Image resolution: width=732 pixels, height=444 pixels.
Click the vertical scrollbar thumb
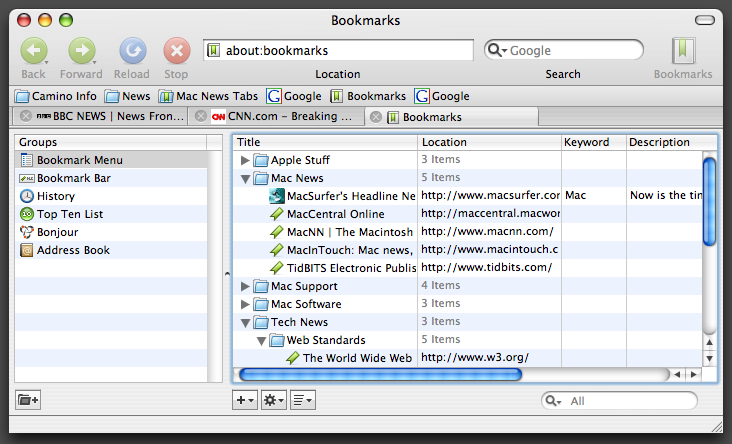pos(710,202)
